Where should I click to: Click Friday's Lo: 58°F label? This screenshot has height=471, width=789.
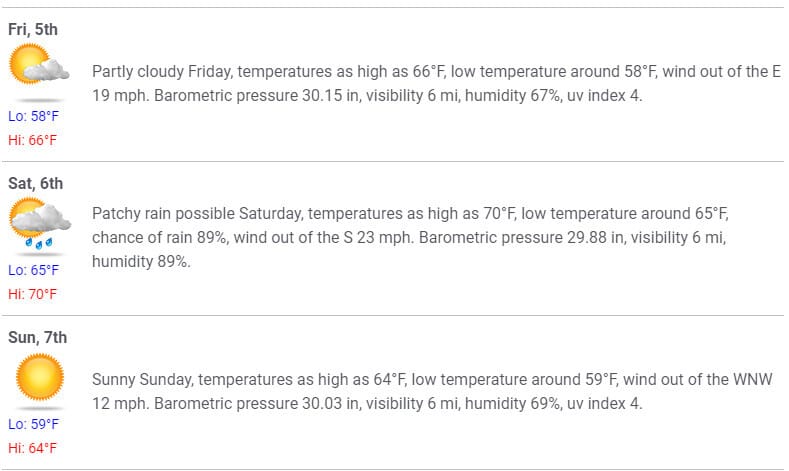(x=33, y=116)
